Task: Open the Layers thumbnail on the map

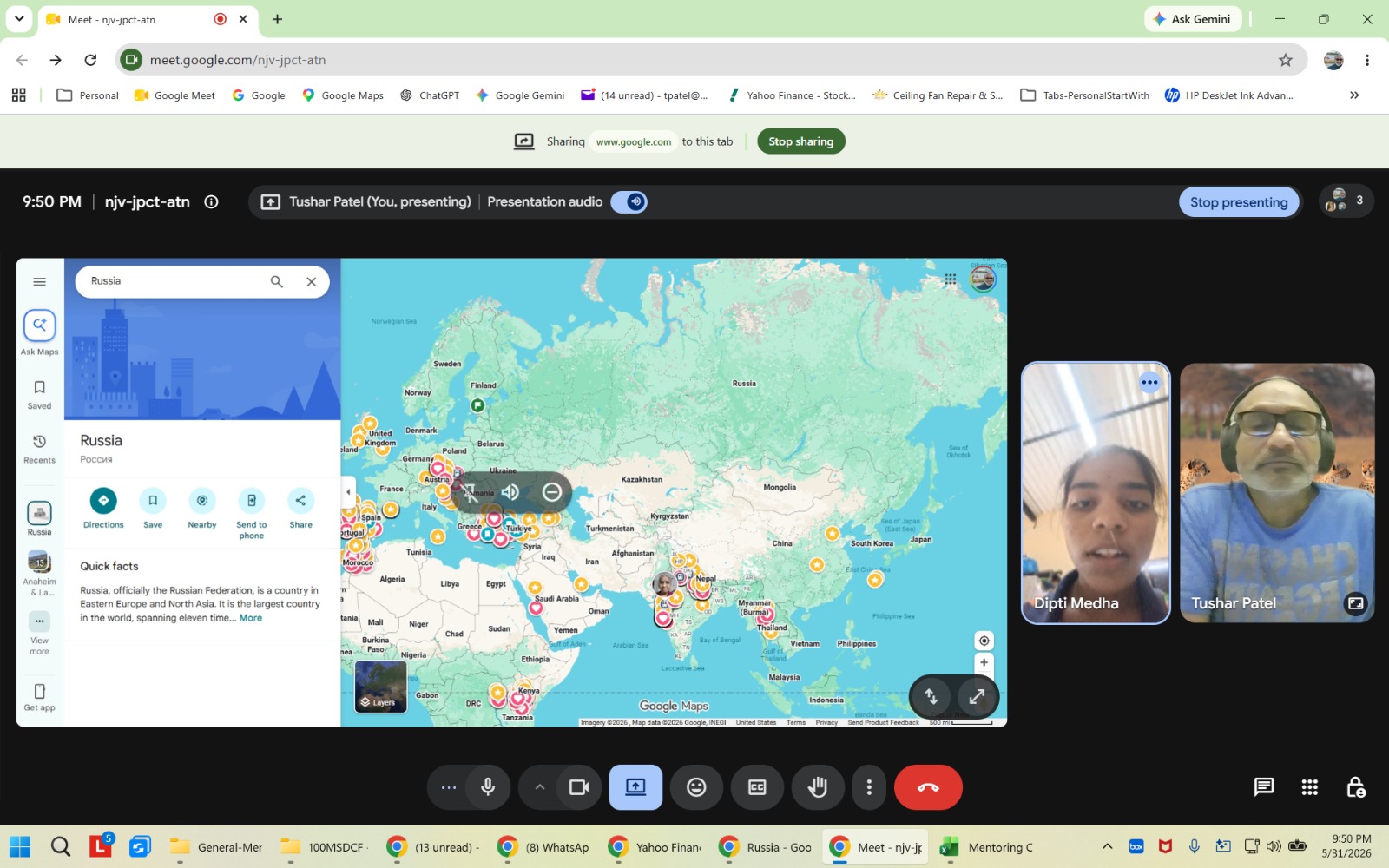Action: coord(381,687)
